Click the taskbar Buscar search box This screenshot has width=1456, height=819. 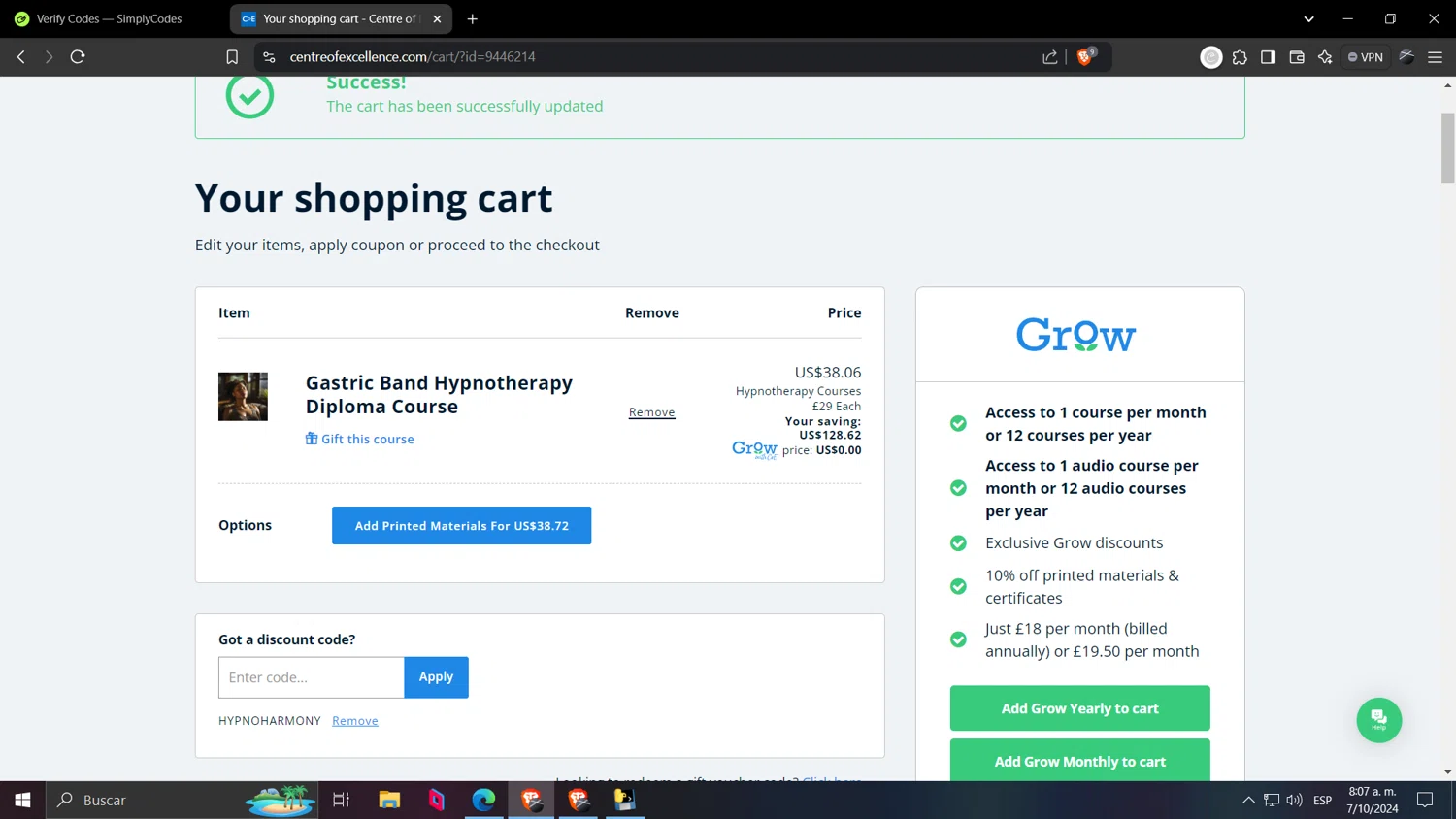pos(182,800)
